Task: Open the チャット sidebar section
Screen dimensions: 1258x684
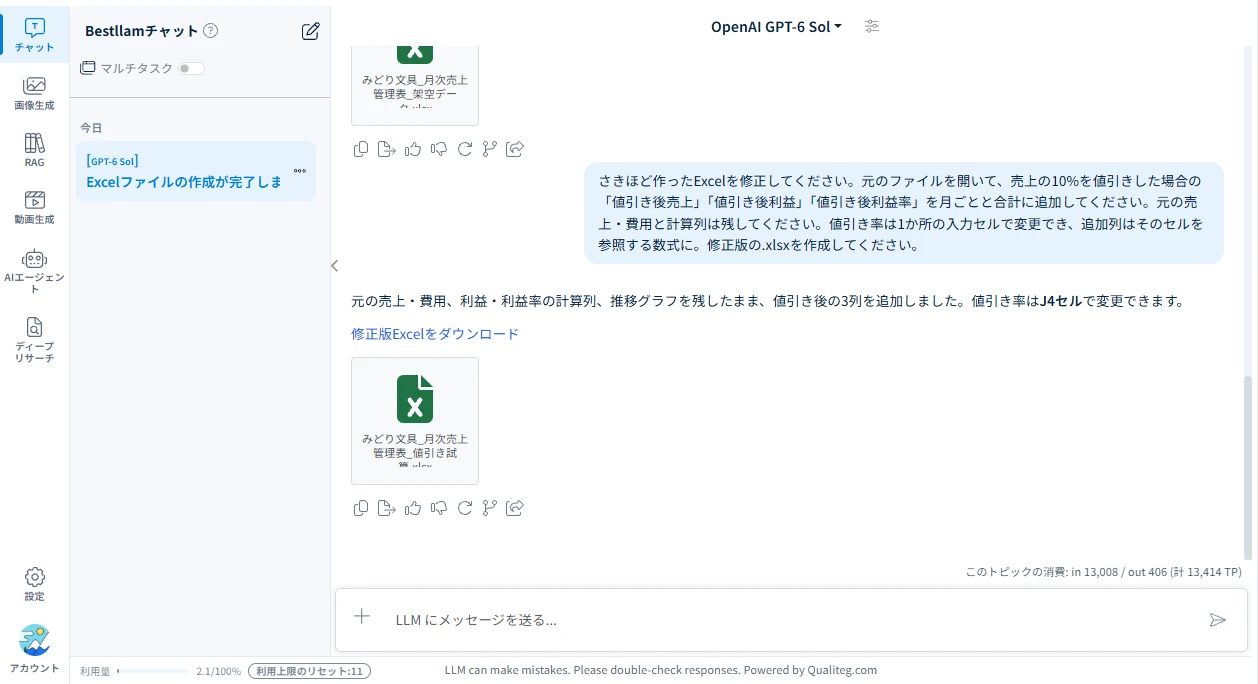Action: coord(34,35)
